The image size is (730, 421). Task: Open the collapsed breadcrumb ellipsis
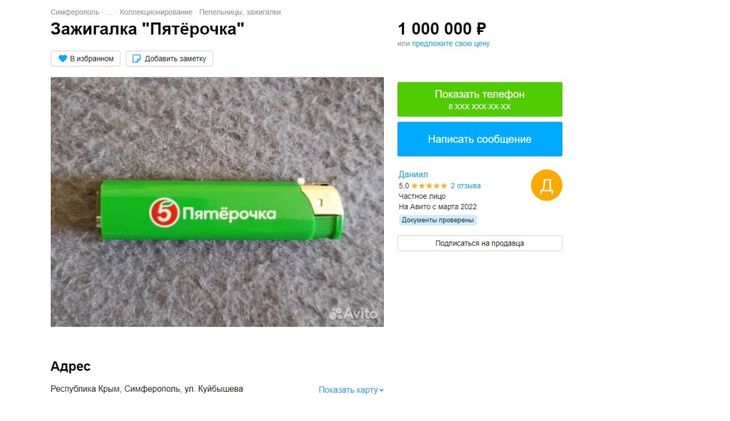tap(109, 13)
